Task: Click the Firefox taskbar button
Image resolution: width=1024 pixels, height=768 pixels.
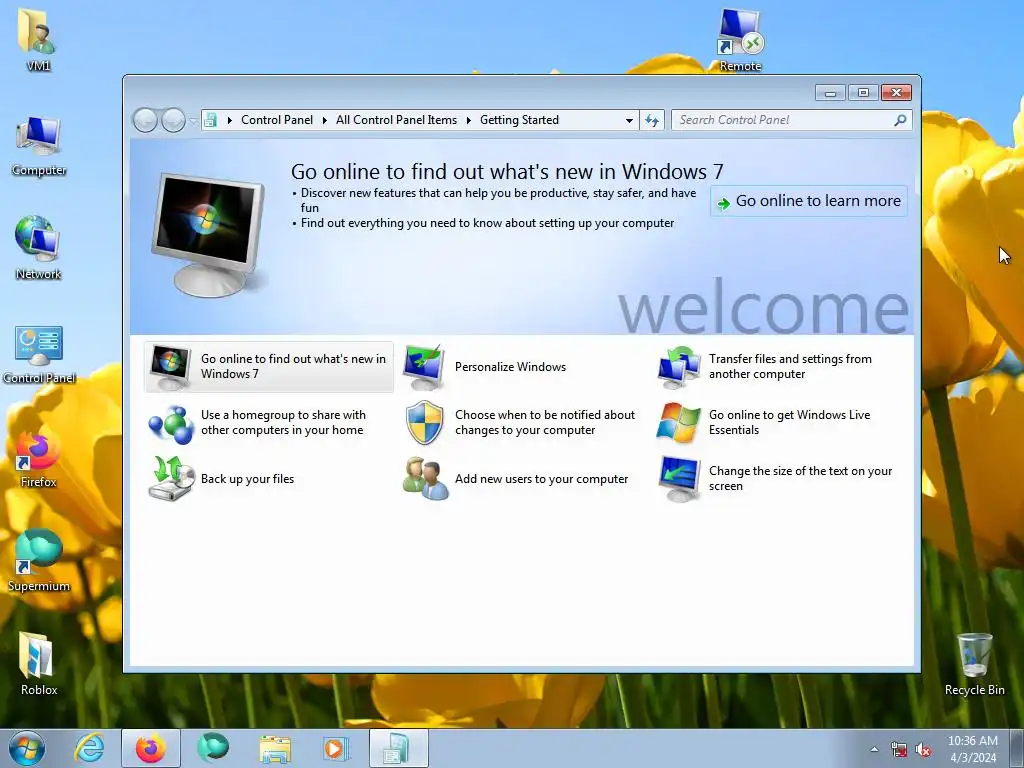Action: click(x=151, y=748)
